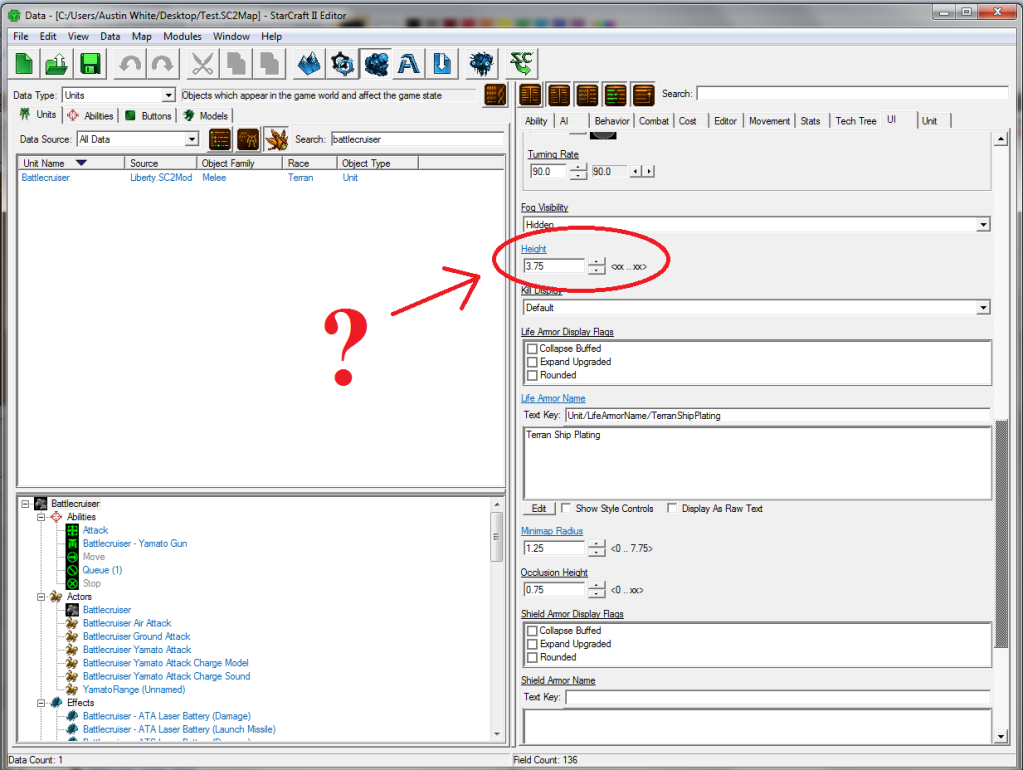Click the icon right of the Data Type description
This screenshot has height=770, width=1023.
click(x=495, y=95)
